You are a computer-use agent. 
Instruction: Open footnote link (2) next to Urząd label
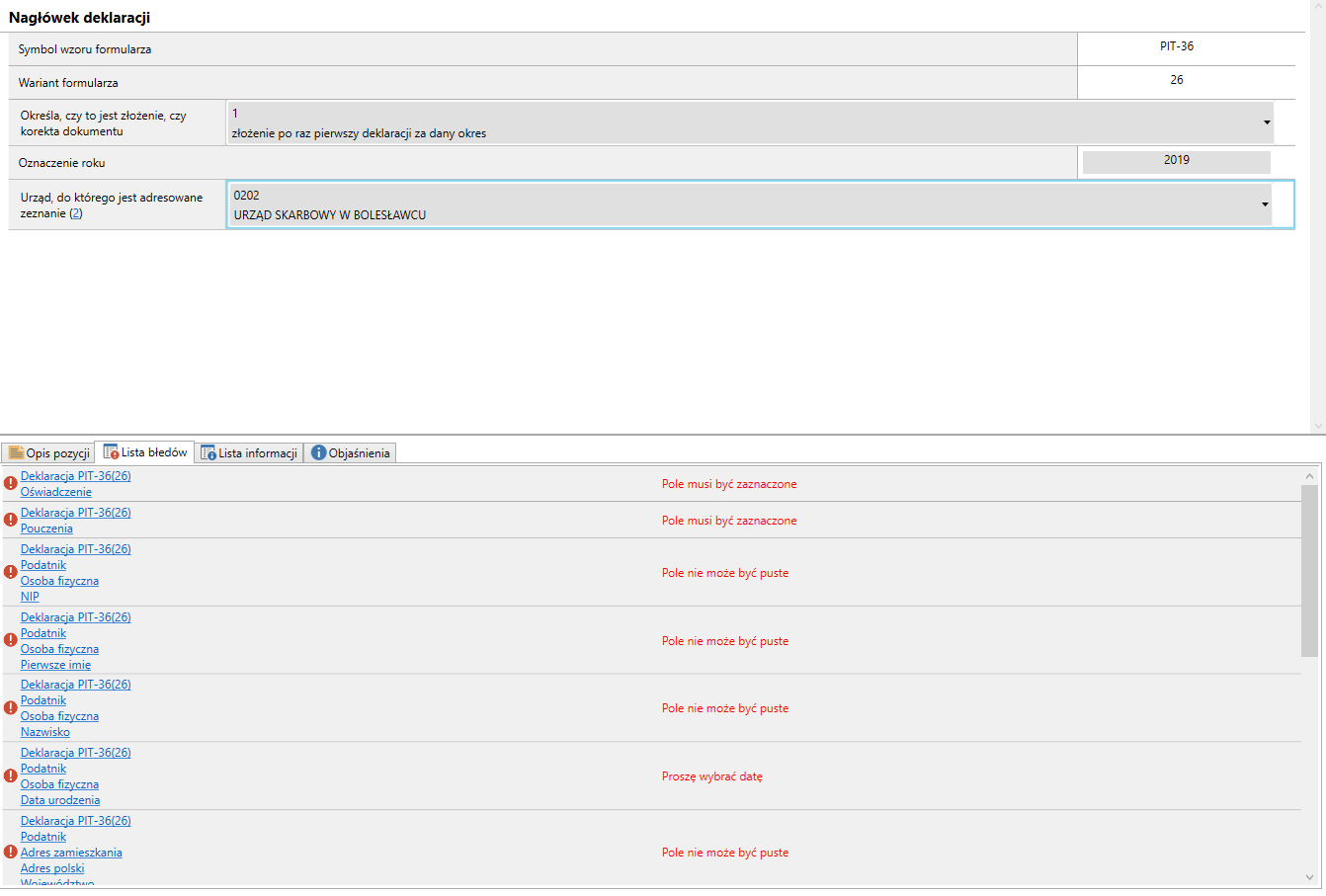pyautogui.click(x=76, y=213)
